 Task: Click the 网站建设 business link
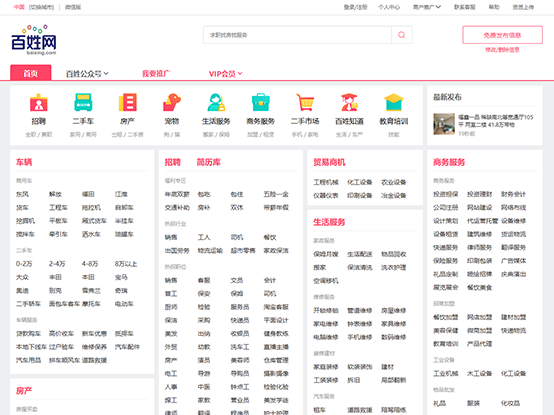[x=479, y=208]
